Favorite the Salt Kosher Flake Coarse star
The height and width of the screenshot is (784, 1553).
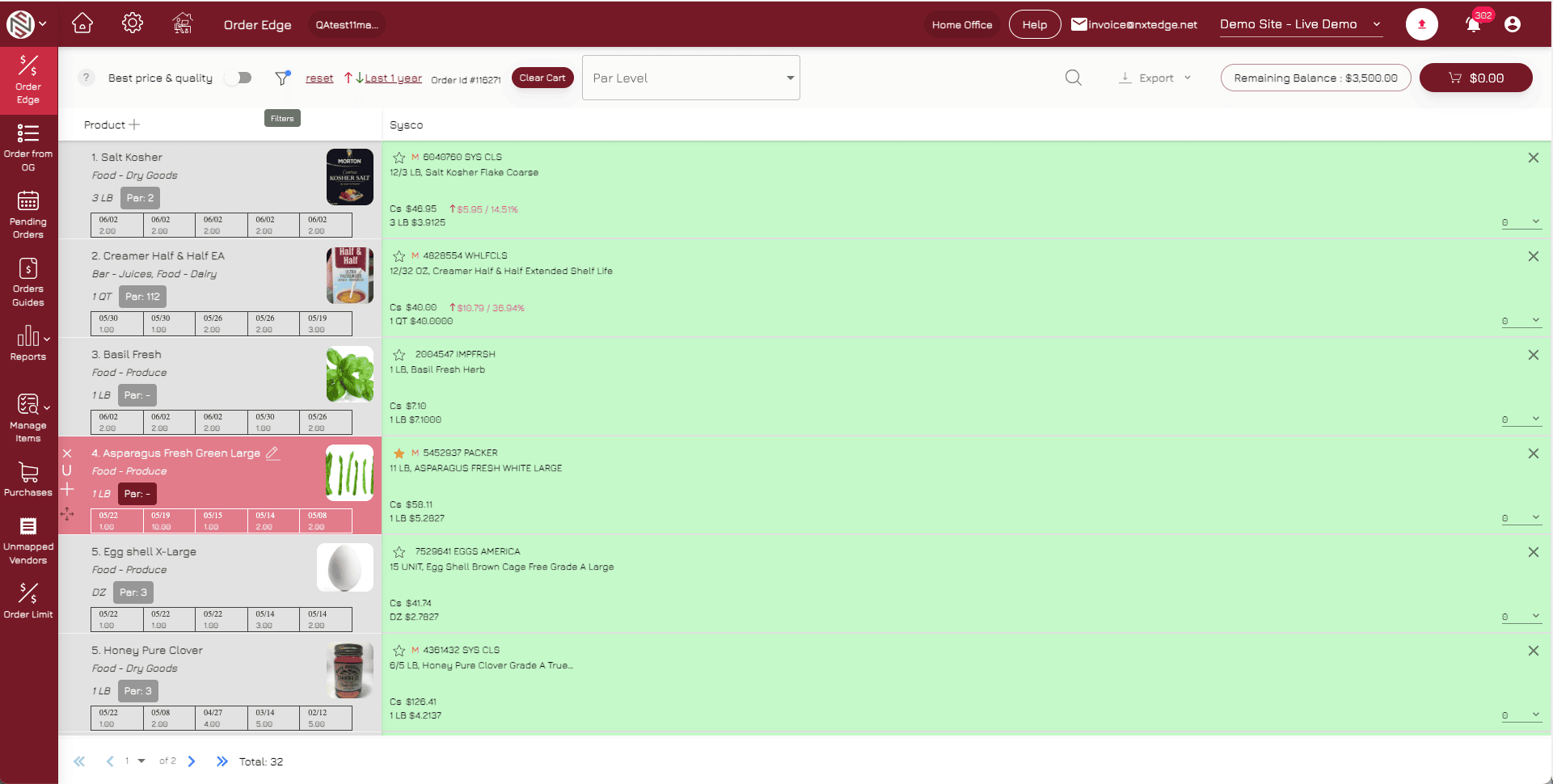[x=399, y=158]
